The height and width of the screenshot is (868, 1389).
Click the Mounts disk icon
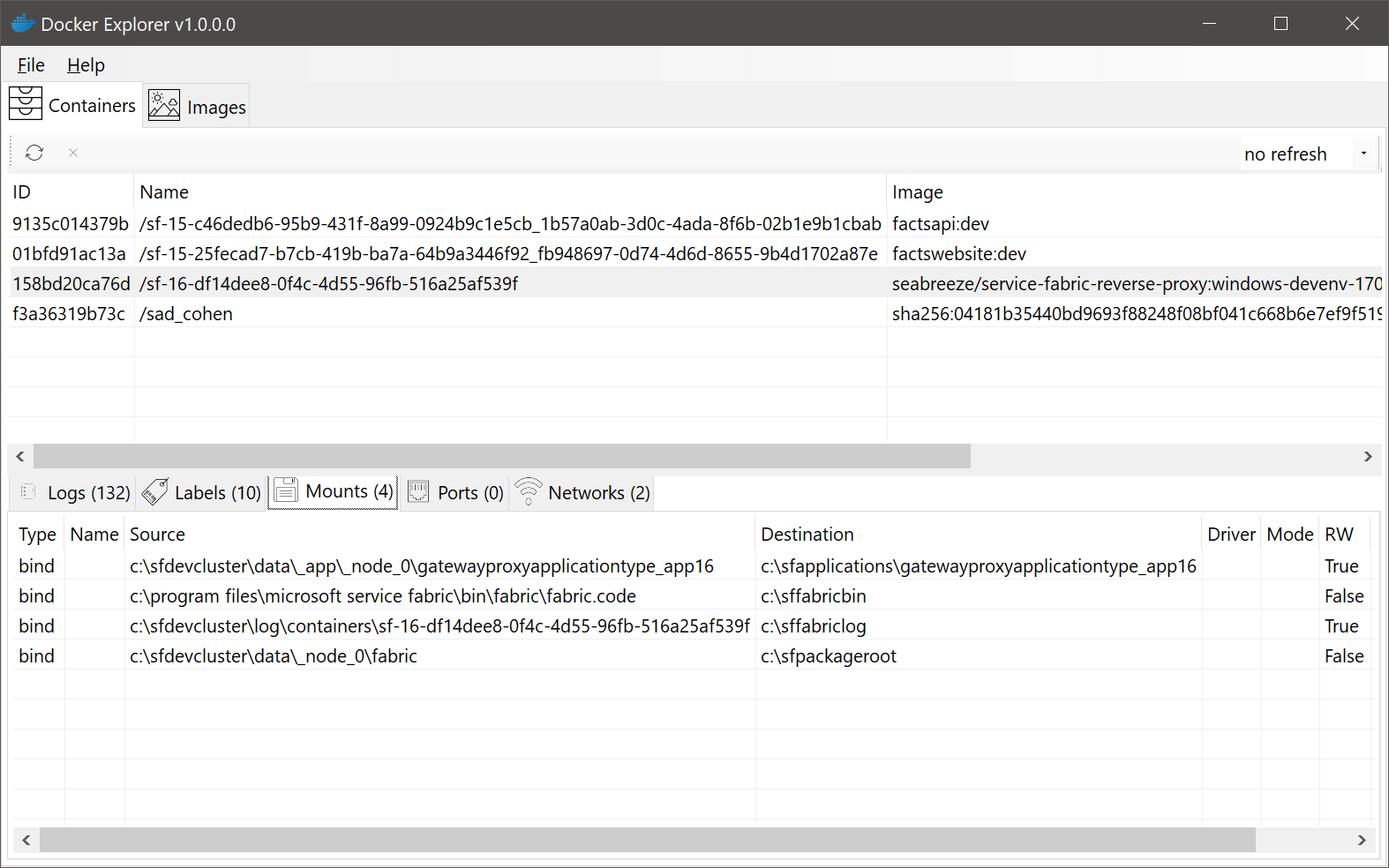pyautogui.click(x=286, y=490)
